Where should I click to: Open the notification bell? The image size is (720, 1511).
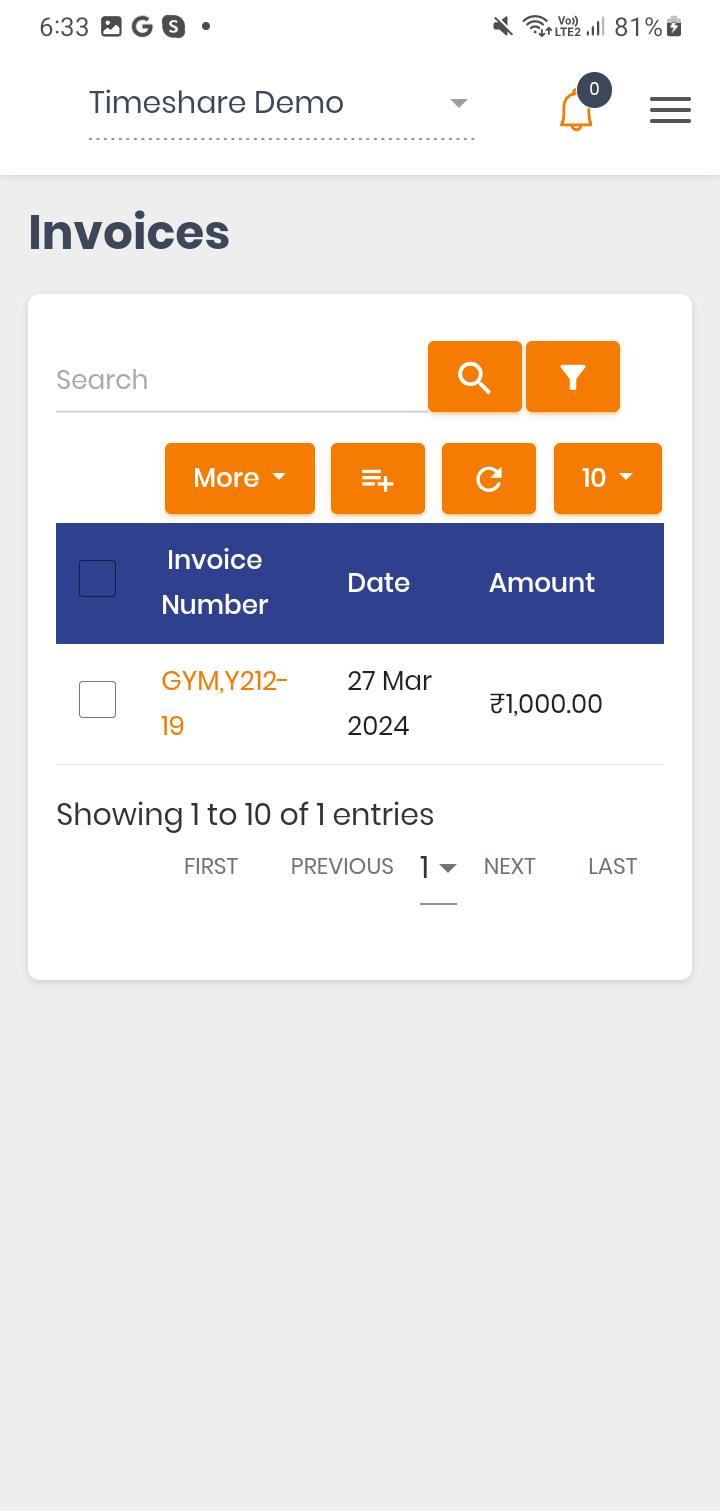tap(576, 110)
